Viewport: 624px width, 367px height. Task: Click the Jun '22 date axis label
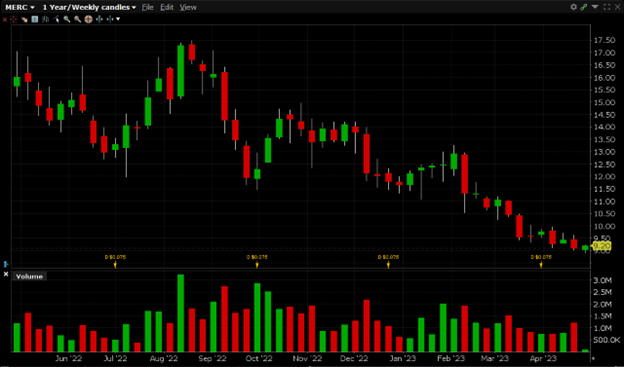tap(69, 358)
